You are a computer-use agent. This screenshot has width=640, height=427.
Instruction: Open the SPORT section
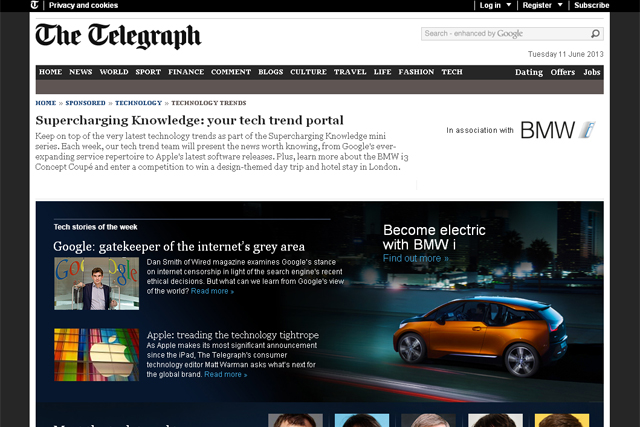148,72
